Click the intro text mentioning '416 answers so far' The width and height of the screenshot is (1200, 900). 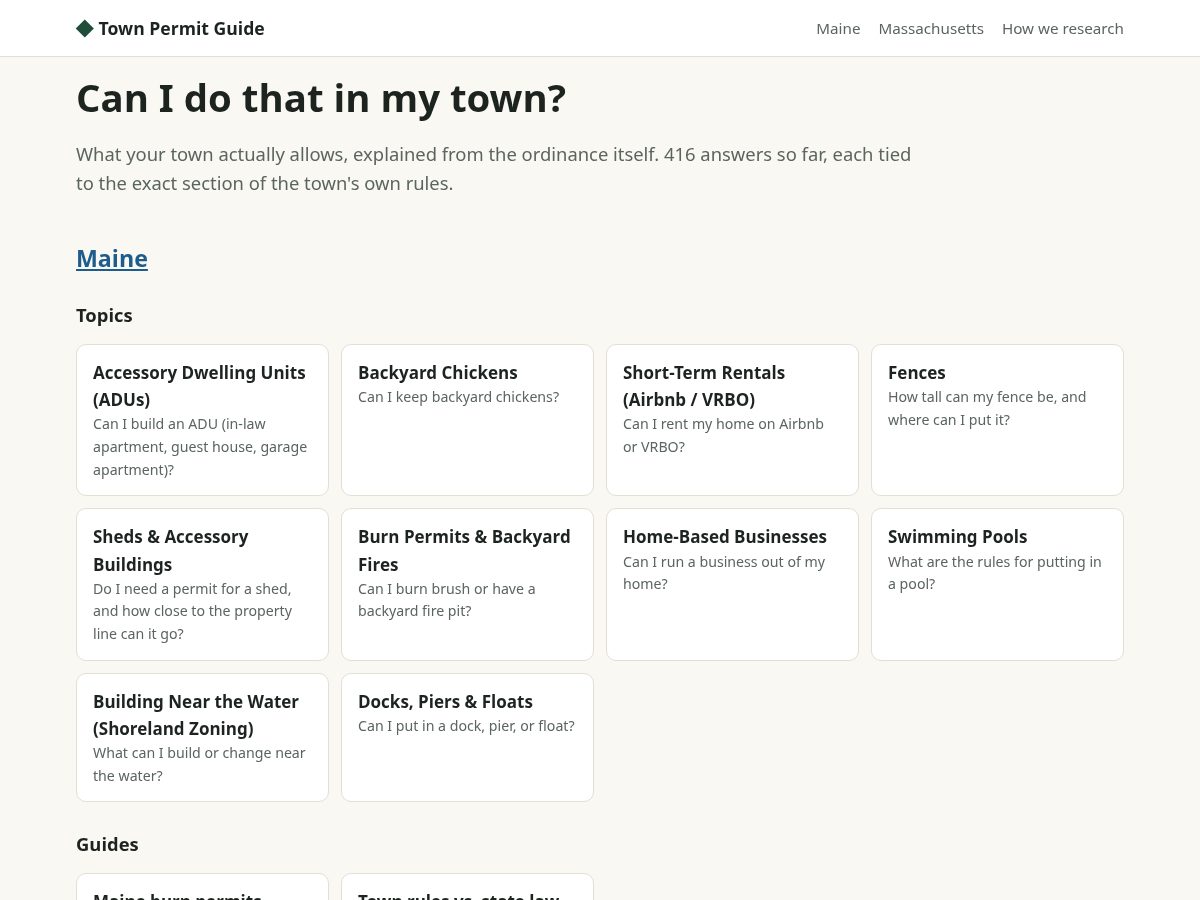click(493, 169)
